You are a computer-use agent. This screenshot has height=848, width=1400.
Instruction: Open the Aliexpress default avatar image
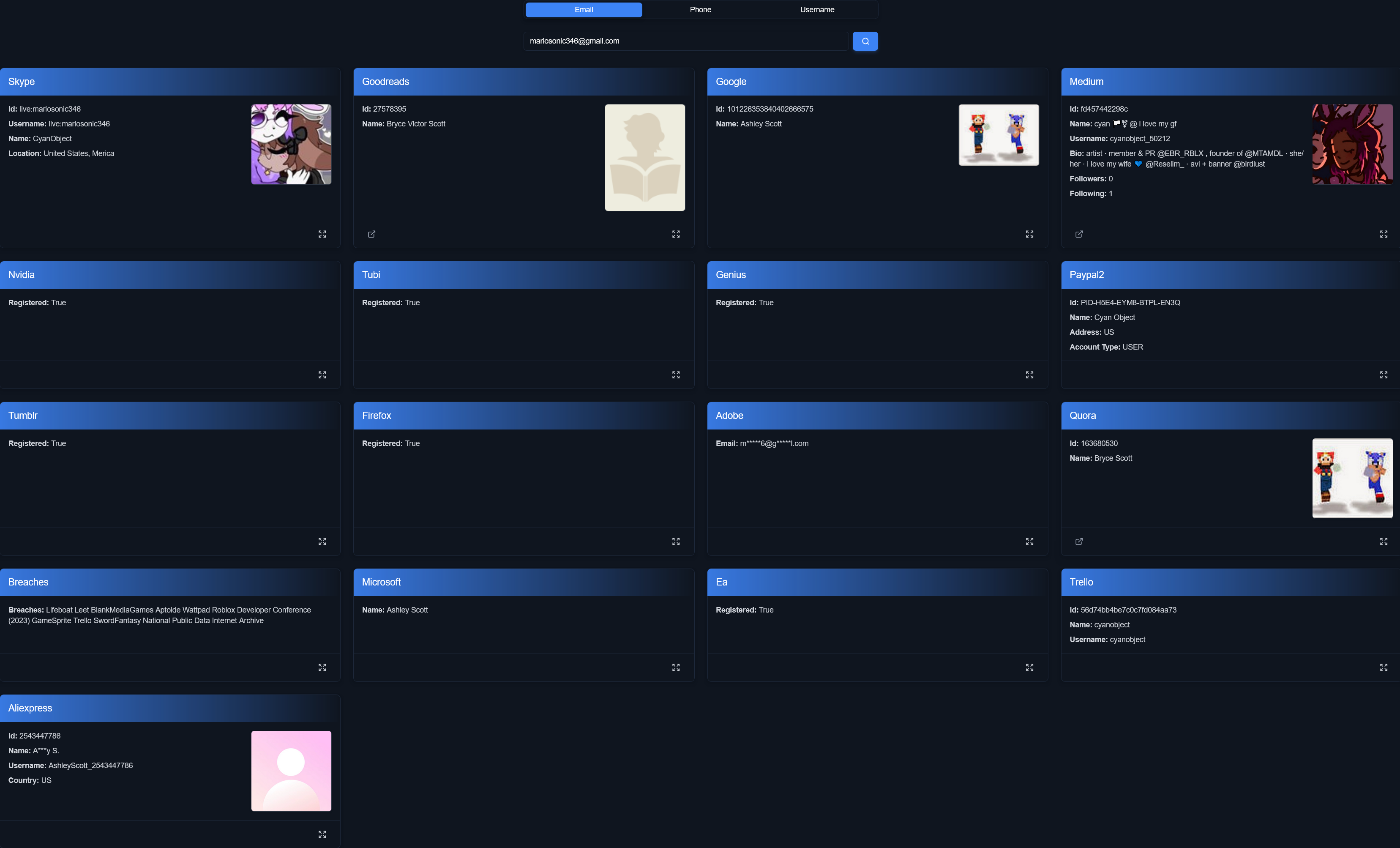click(291, 771)
